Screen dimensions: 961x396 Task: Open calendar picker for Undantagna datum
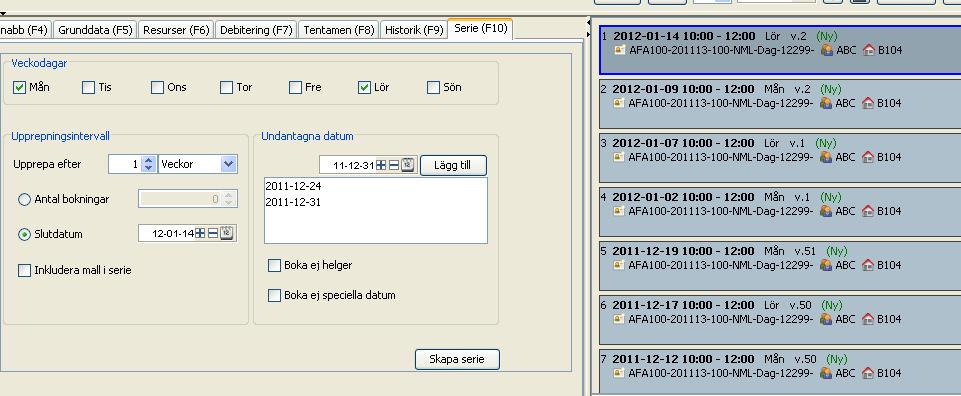[408, 164]
